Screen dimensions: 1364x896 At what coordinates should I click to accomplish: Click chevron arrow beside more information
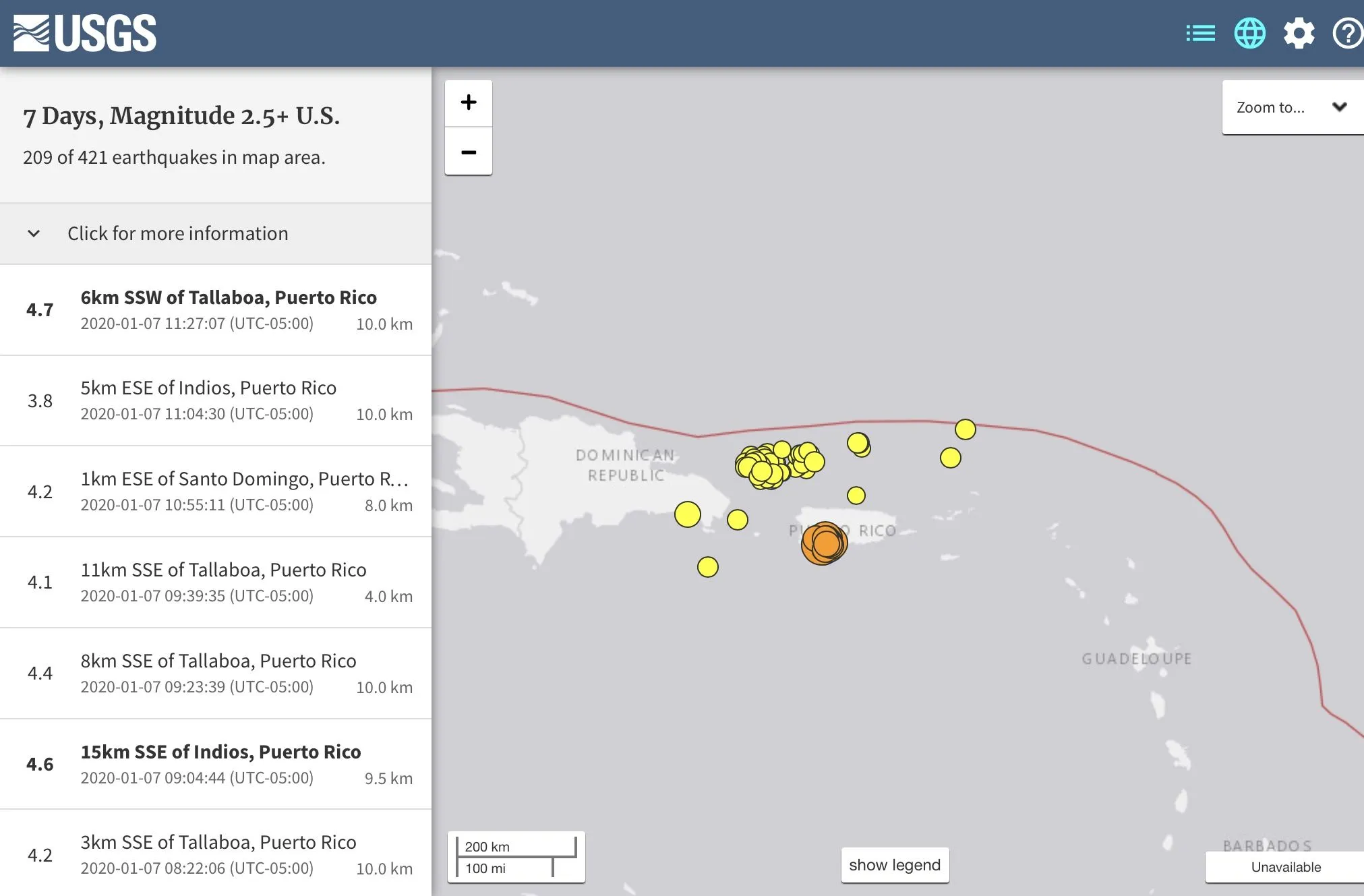[x=34, y=233]
